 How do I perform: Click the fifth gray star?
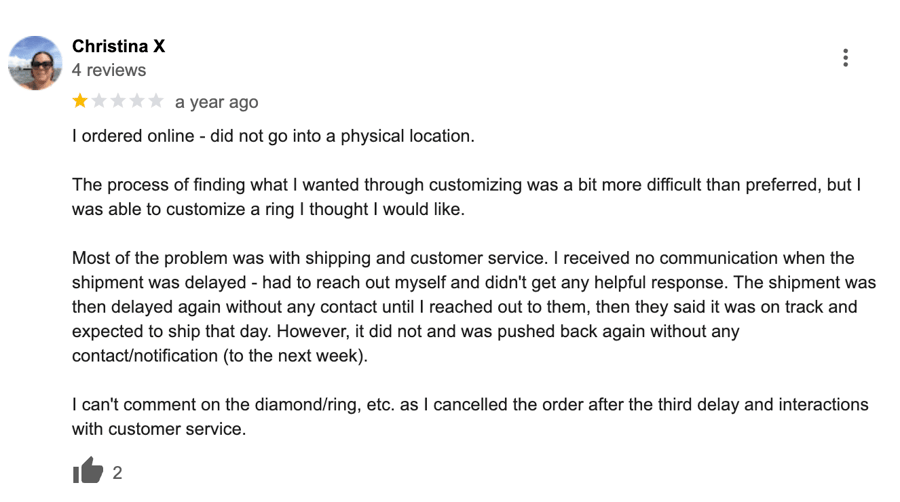(156, 101)
